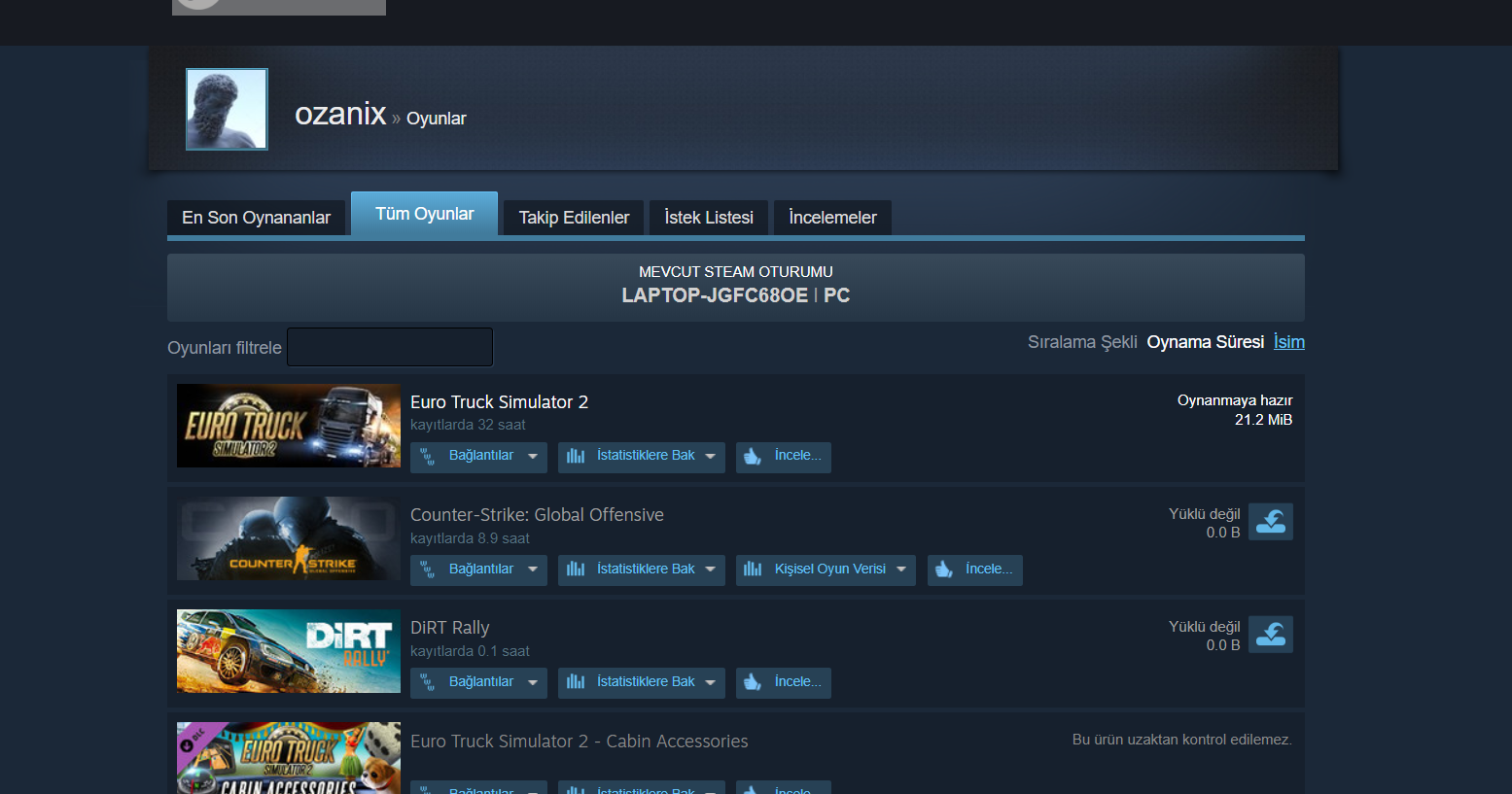Click install download icon for Counter-Strike
This screenshot has width=1512, height=794.
coord(1271,522)
